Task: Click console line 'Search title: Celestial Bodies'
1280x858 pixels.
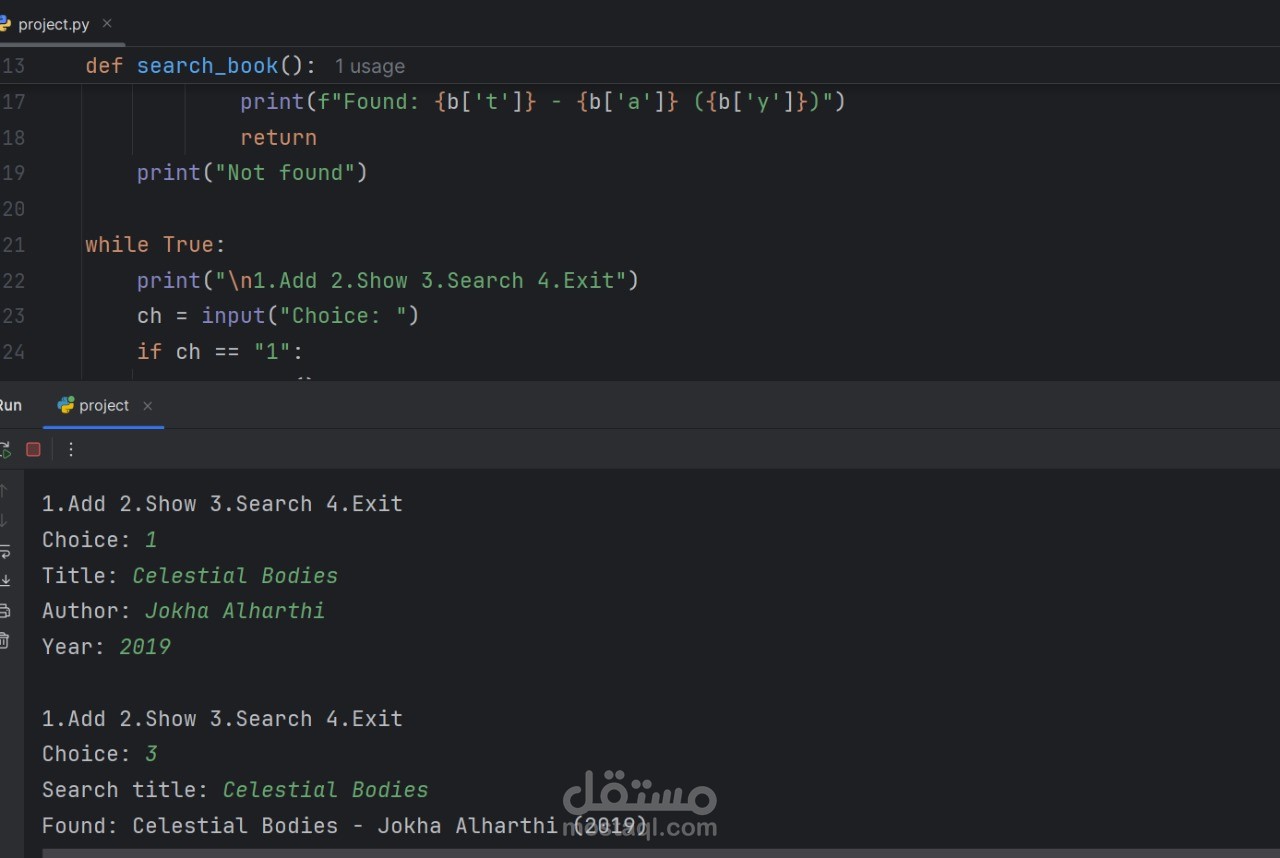Action: [x=235, y=790]
